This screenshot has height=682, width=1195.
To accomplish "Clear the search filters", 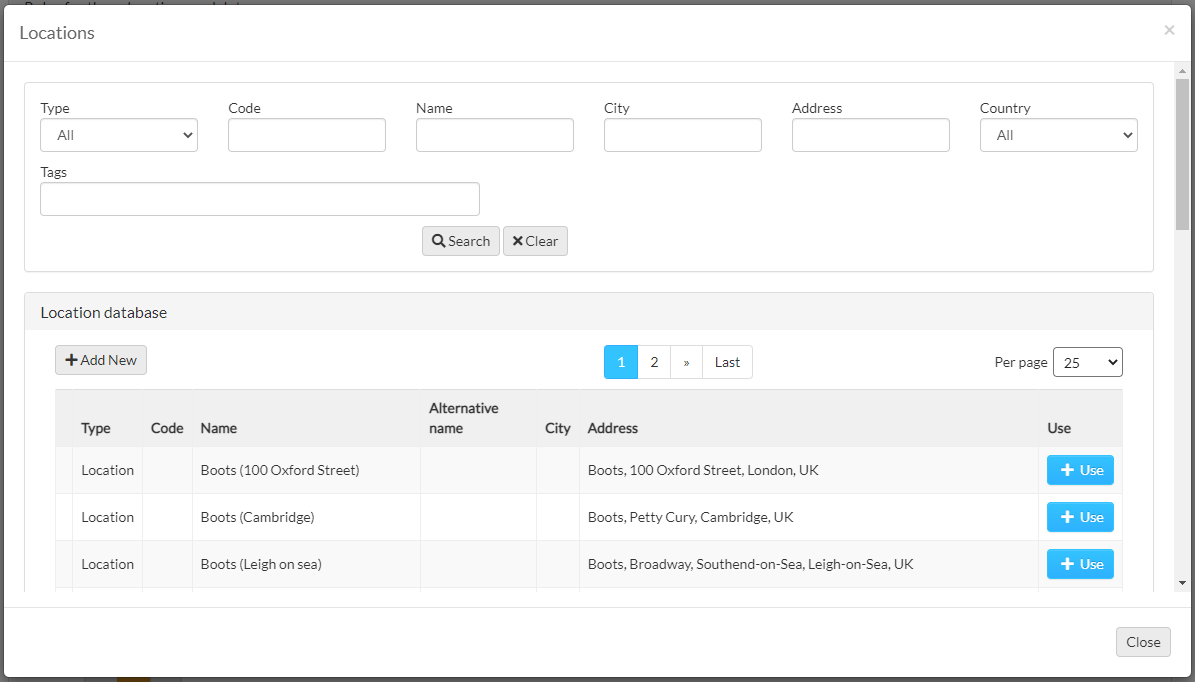I will click(535, 241).
